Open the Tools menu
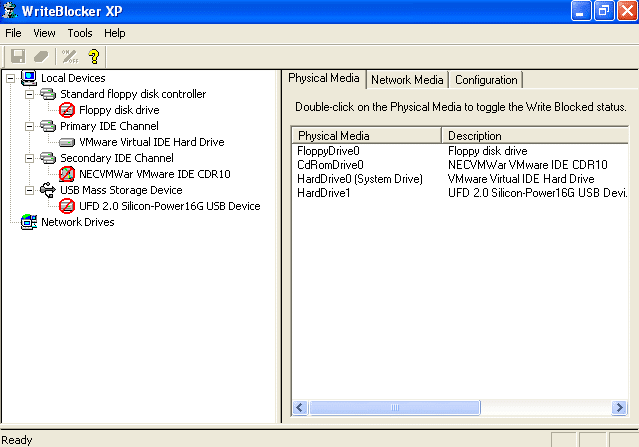This screenshot has height=447, width=639. click(x=80, y=33)
